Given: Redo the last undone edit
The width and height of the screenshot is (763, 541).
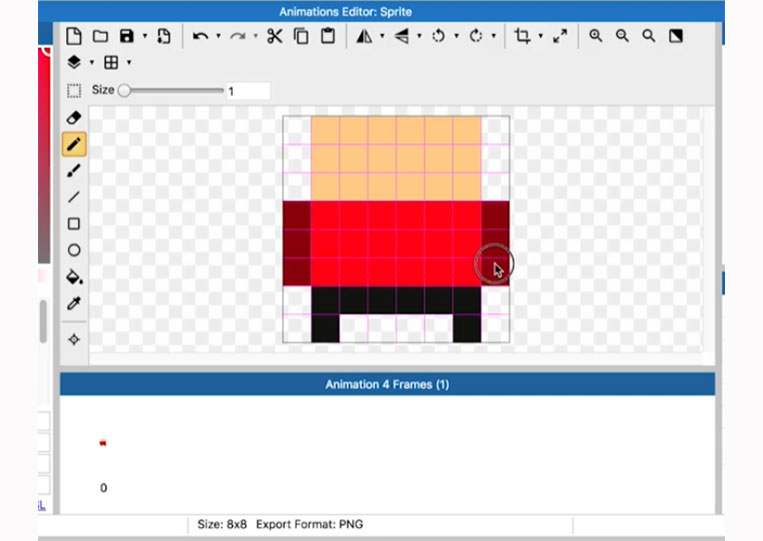Looking at the screenshot, I should [237, 36].
